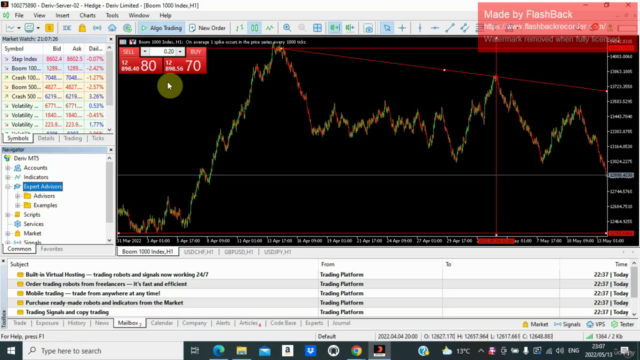Select the trendline drawing tool
Viewport: 640px width, 360px height.
point(450,28)
